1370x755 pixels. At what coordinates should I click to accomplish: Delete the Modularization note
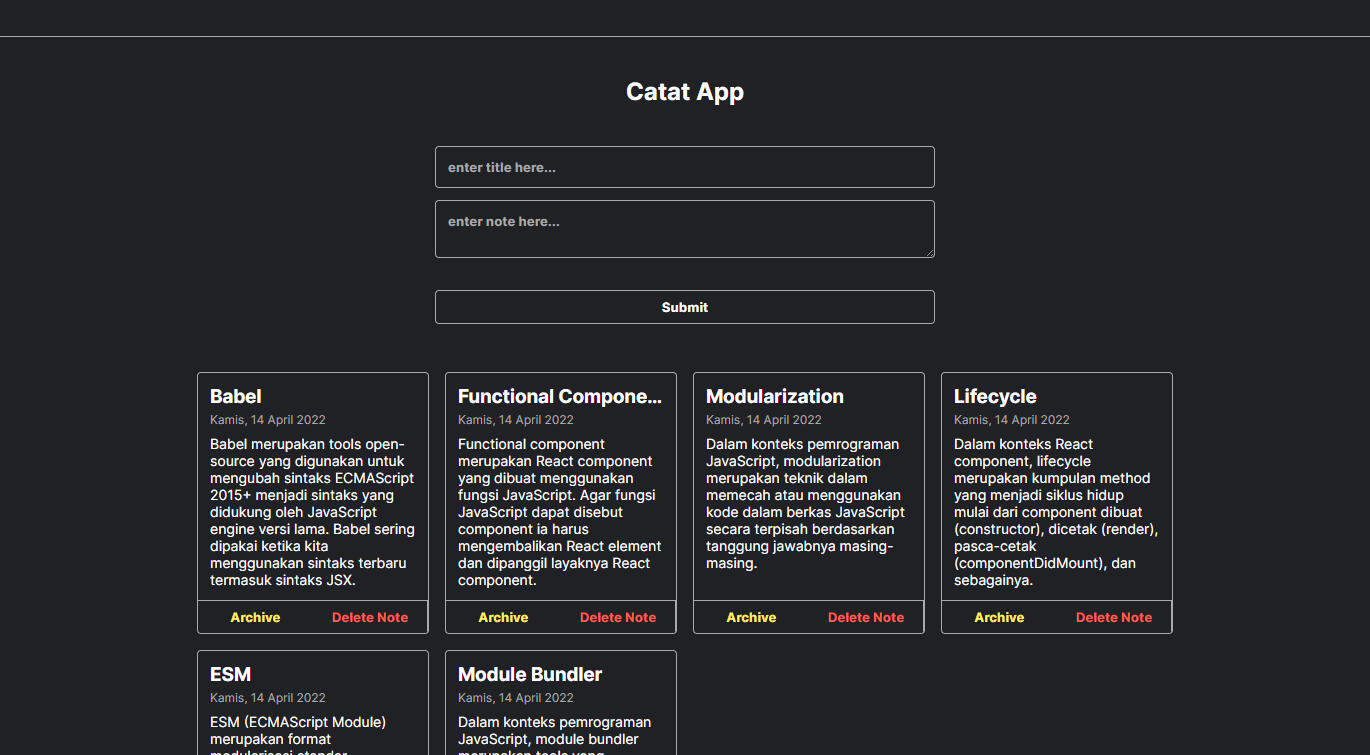coord(866,617)
